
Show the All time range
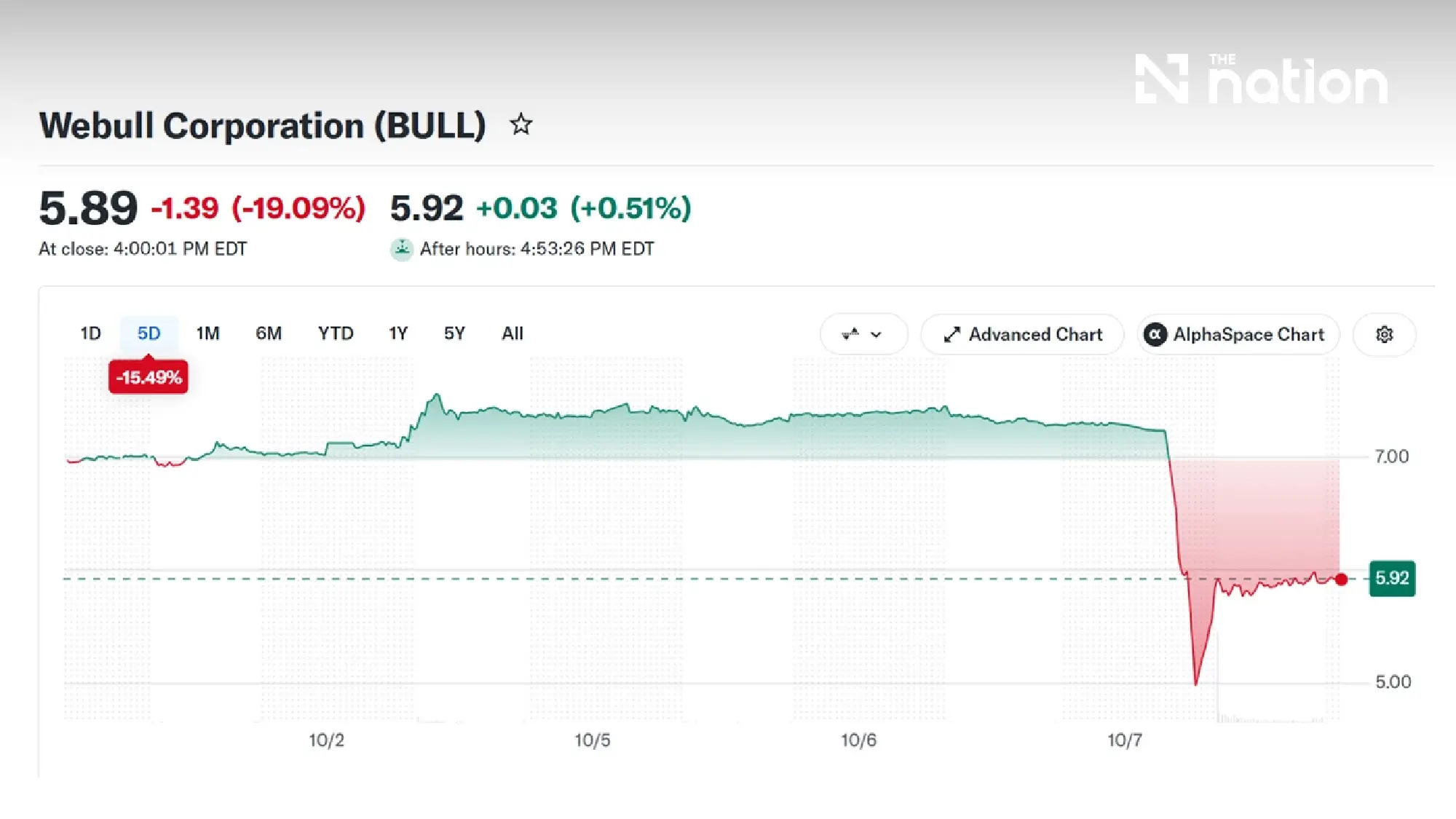click(x=513, y=333)
